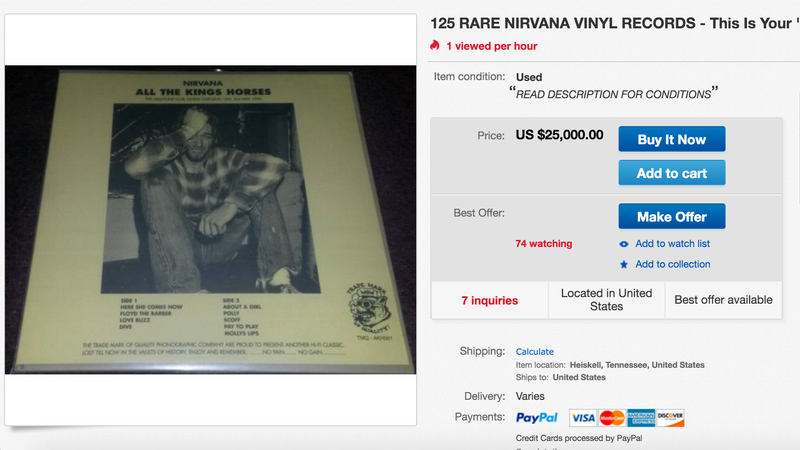This screenshot has width=800, height=450.
Task: Click the Discover card icon
Action: point(670,418)
